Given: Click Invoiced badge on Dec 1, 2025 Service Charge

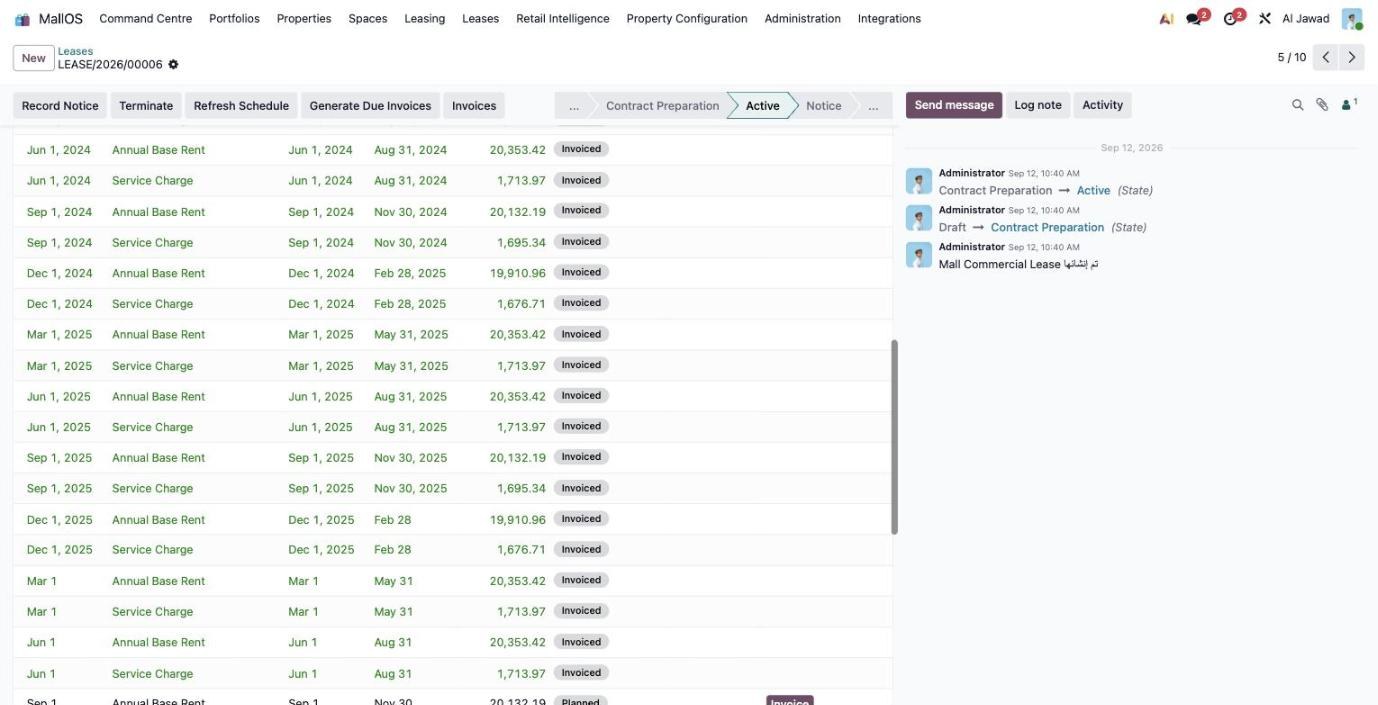Looking at the screenshot, I should [x=581, y=550].
